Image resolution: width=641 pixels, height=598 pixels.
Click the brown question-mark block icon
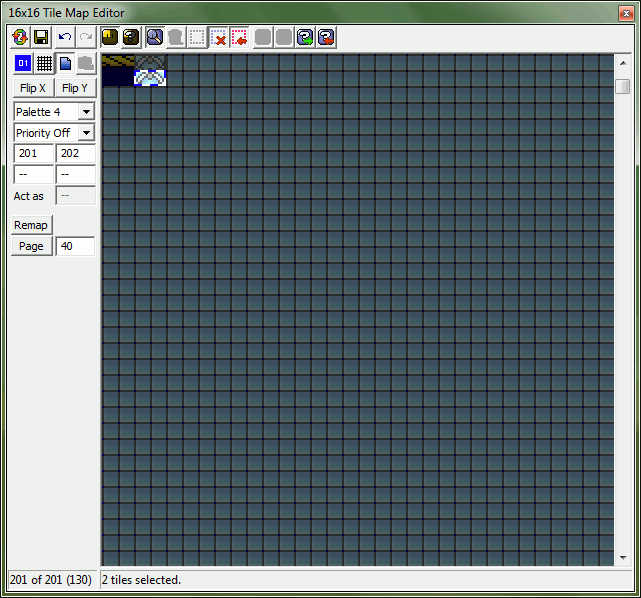(131, 38)
